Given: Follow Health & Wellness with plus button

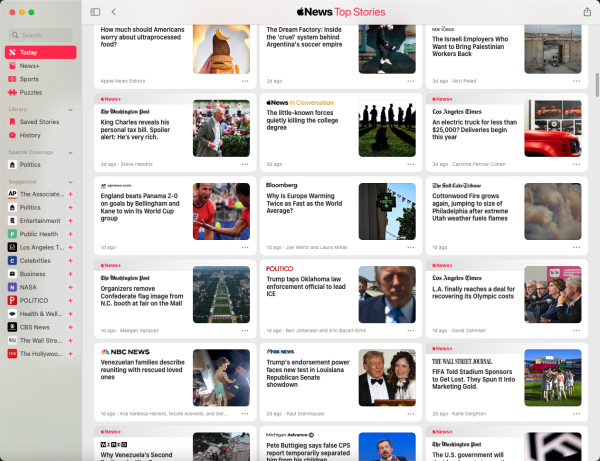Looking at the screenshot, I should coord(70,314).
